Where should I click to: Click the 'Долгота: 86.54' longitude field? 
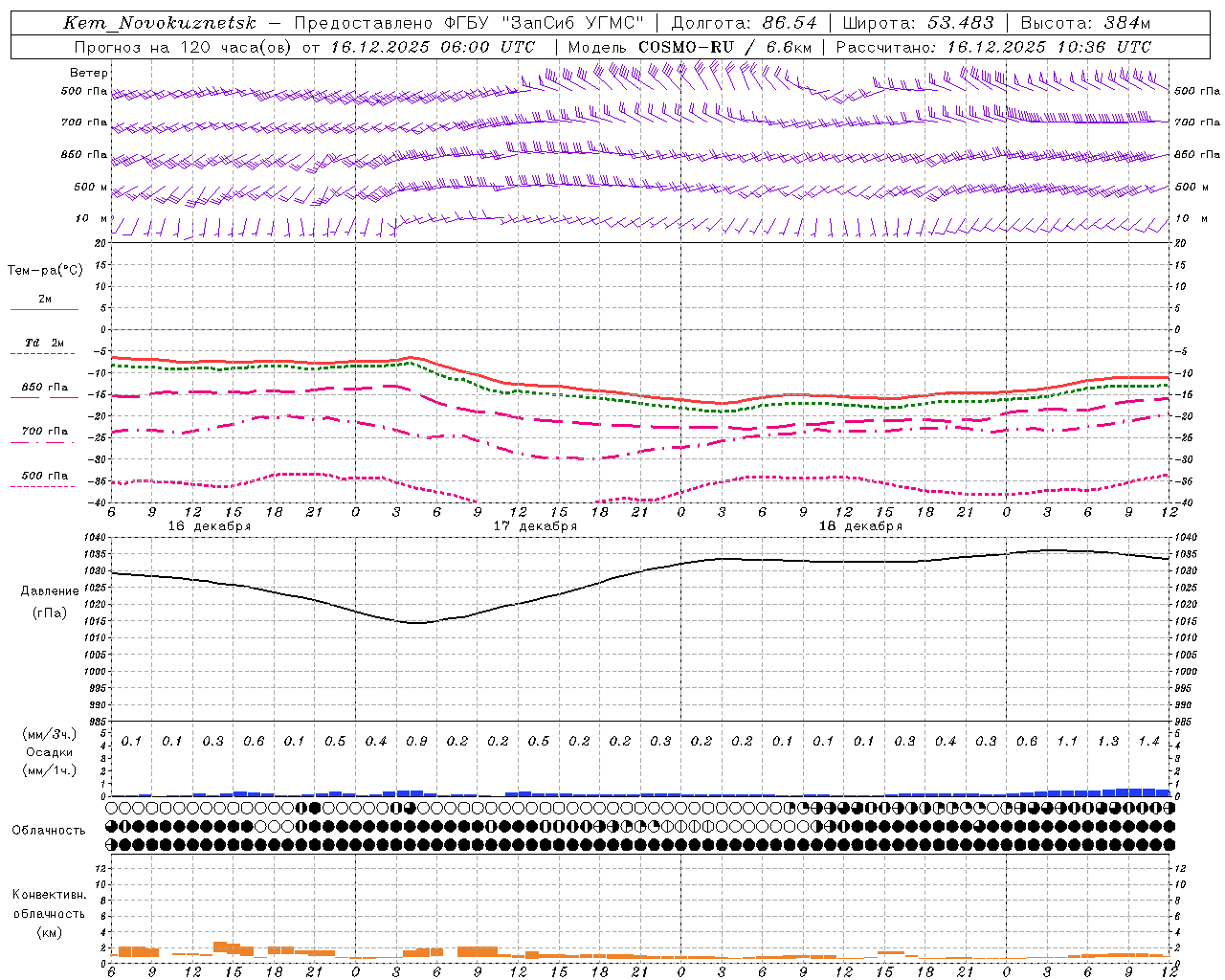point(744,23)
